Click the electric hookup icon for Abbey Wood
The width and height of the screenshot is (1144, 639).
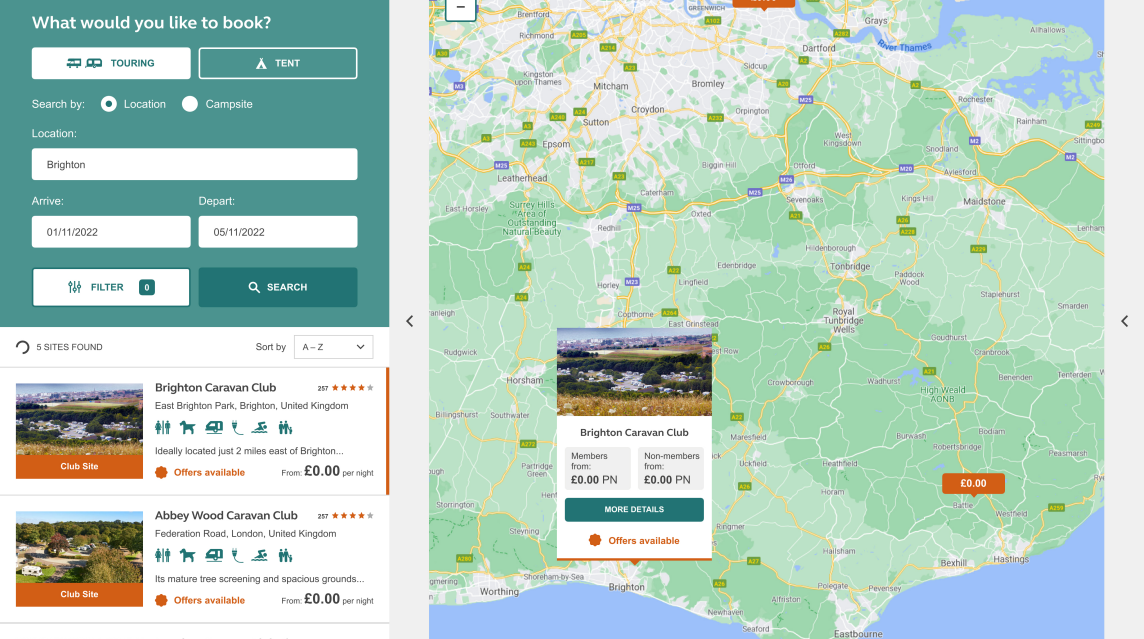tap(237, 555)
